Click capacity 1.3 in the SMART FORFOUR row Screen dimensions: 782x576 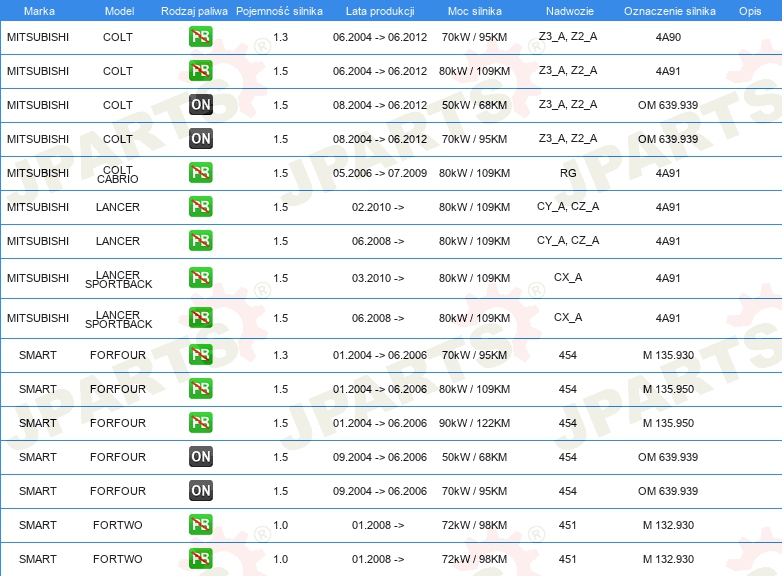pos(280,355)
